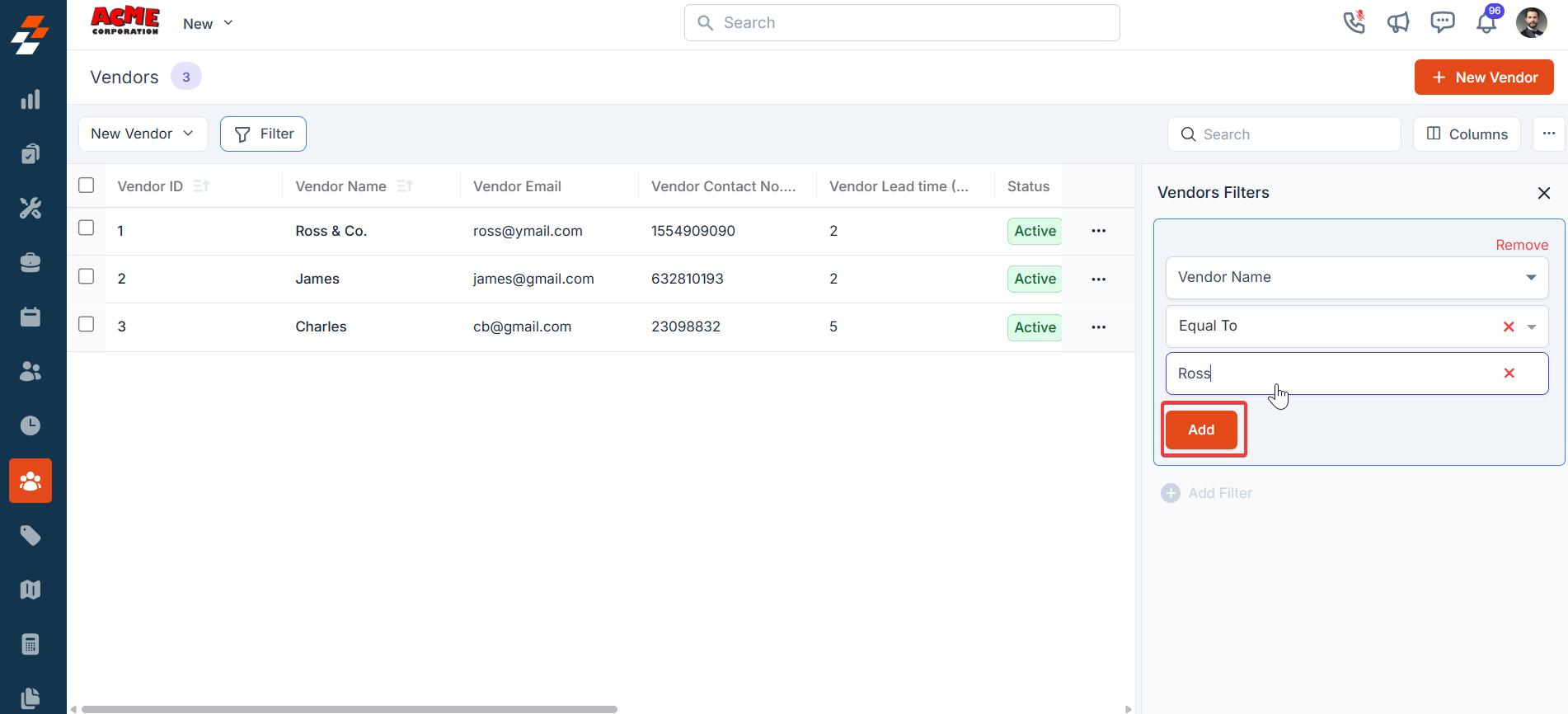This screenshot has width=1568, height=714.
Task: Open the briefcase sidebar icon
Action: [x=31, y=262]
